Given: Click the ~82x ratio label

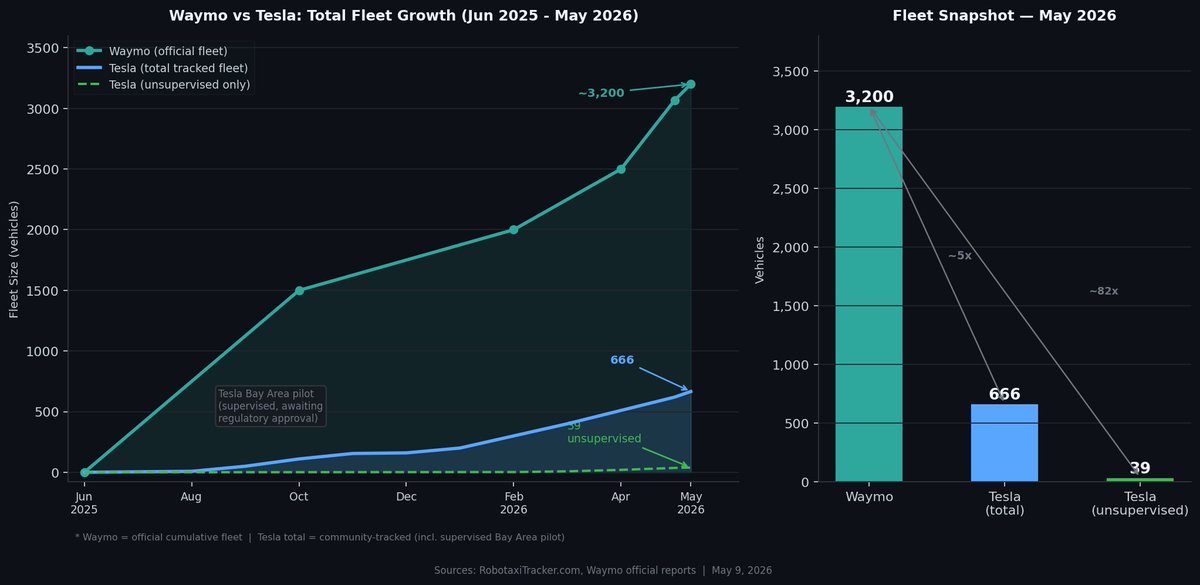Looking at the screenshot, I should [x=1103, y=291].
